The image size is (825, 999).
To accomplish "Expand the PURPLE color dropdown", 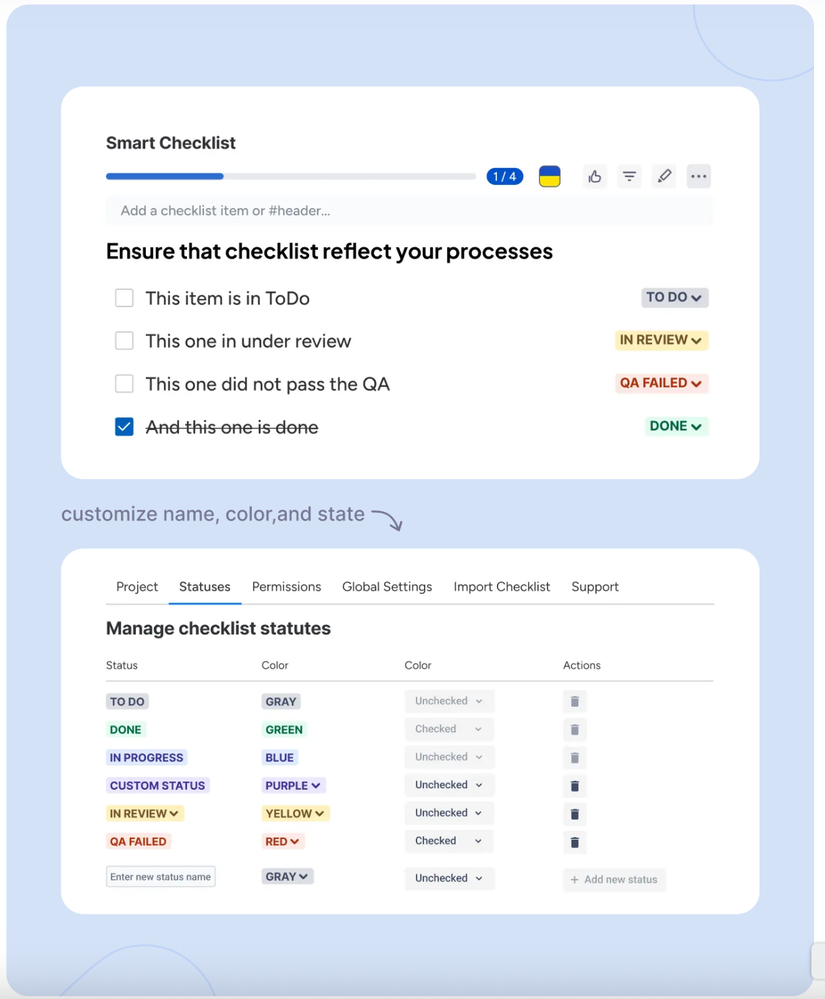I will click(293, 785).
